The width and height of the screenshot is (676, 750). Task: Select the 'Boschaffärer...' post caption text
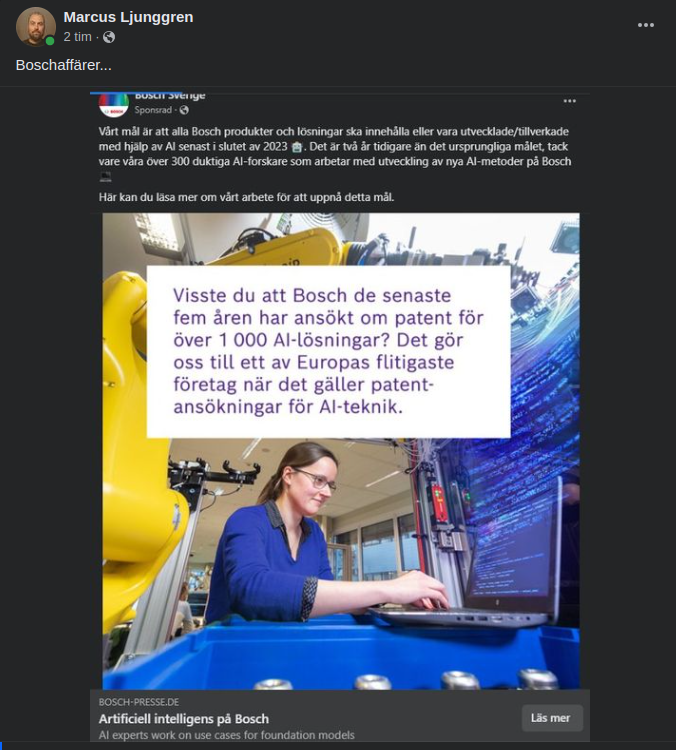(64, 65)
